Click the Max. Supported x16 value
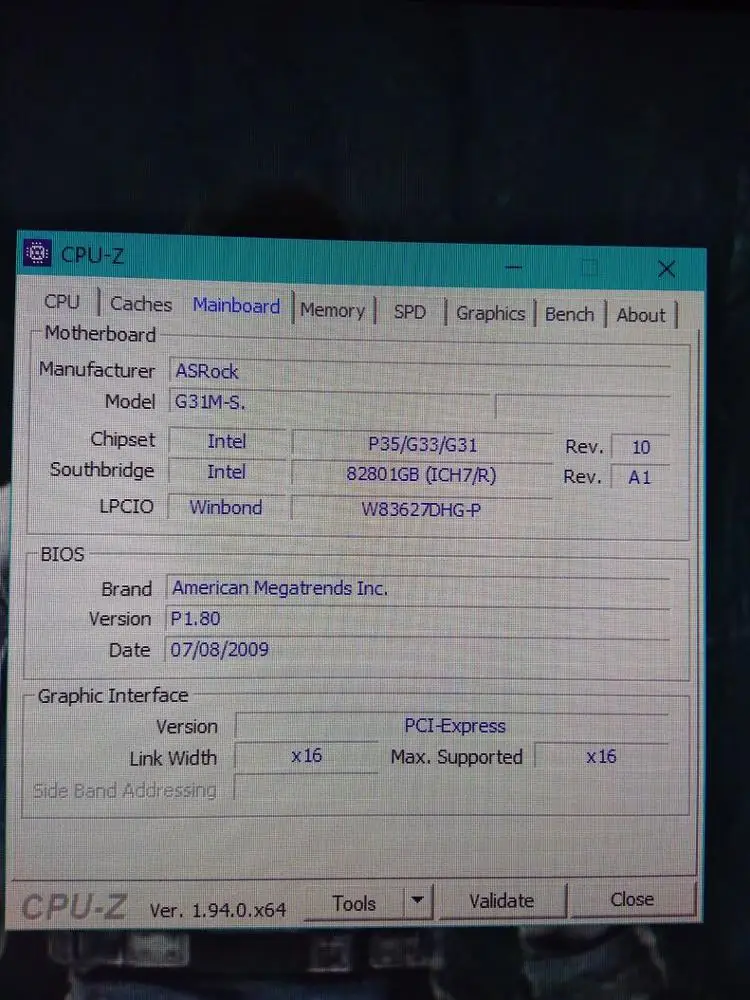750x1000 pixels. [601, 757]
